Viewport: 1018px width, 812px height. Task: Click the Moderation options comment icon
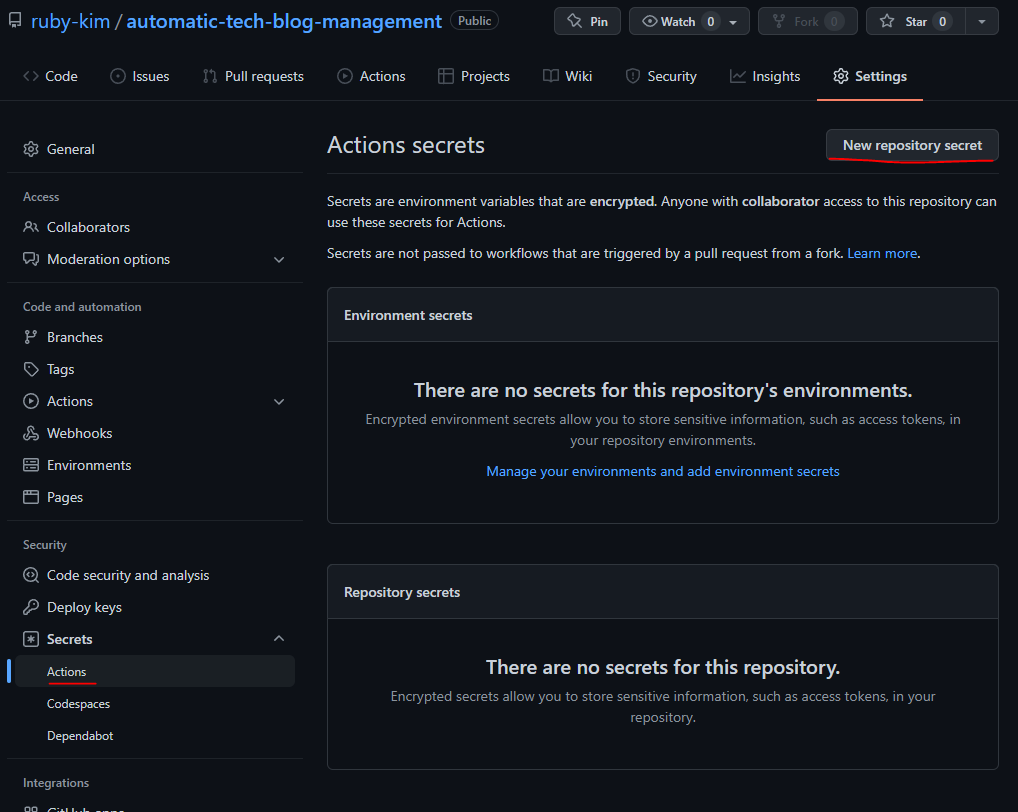click(x=31, y=259)
